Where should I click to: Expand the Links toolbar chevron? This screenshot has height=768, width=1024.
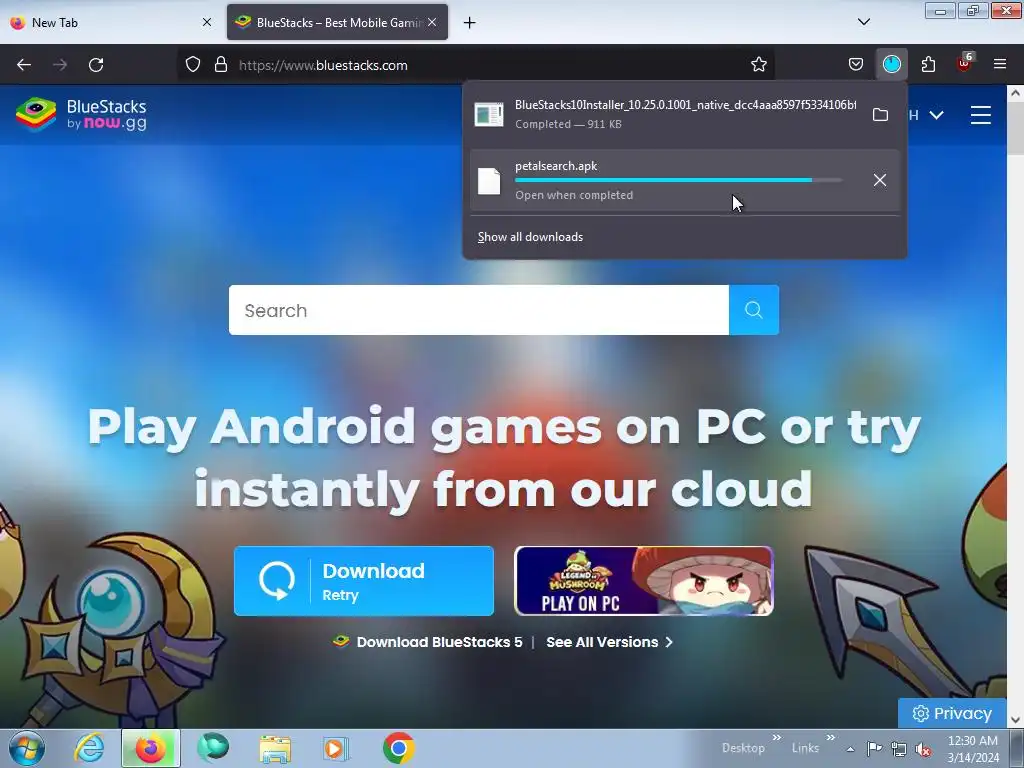pyautogui.click(x=830, y=738)
